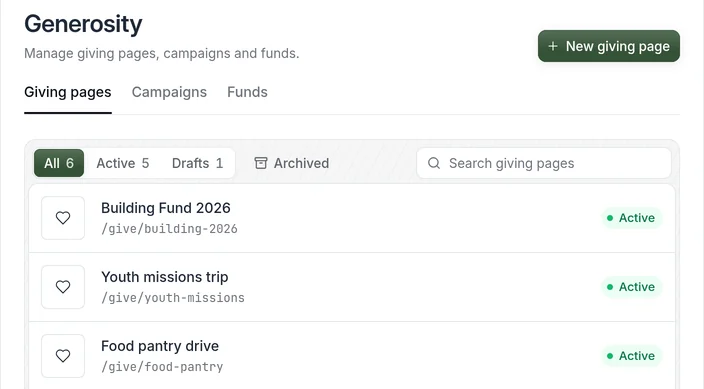704x389 pixels.
Task: Switch to the Giving pages tab
Action: 68,92
